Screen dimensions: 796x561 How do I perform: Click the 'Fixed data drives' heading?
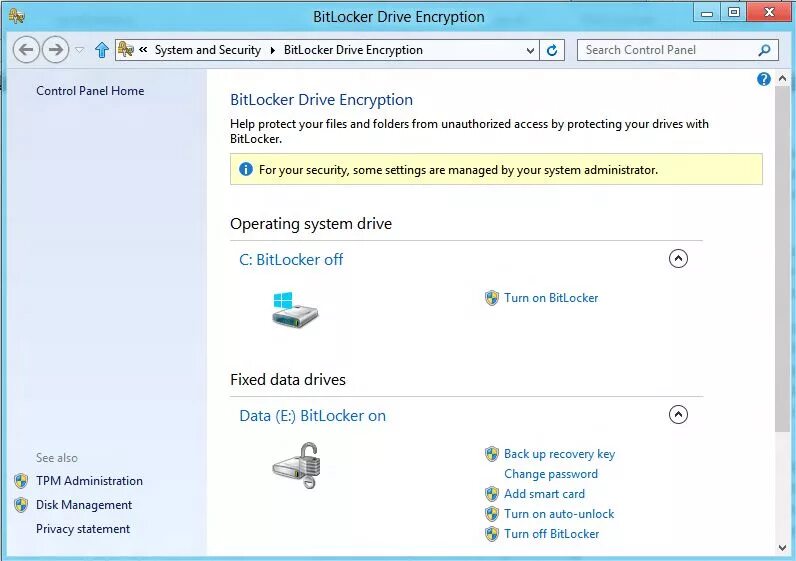[288, 380]
